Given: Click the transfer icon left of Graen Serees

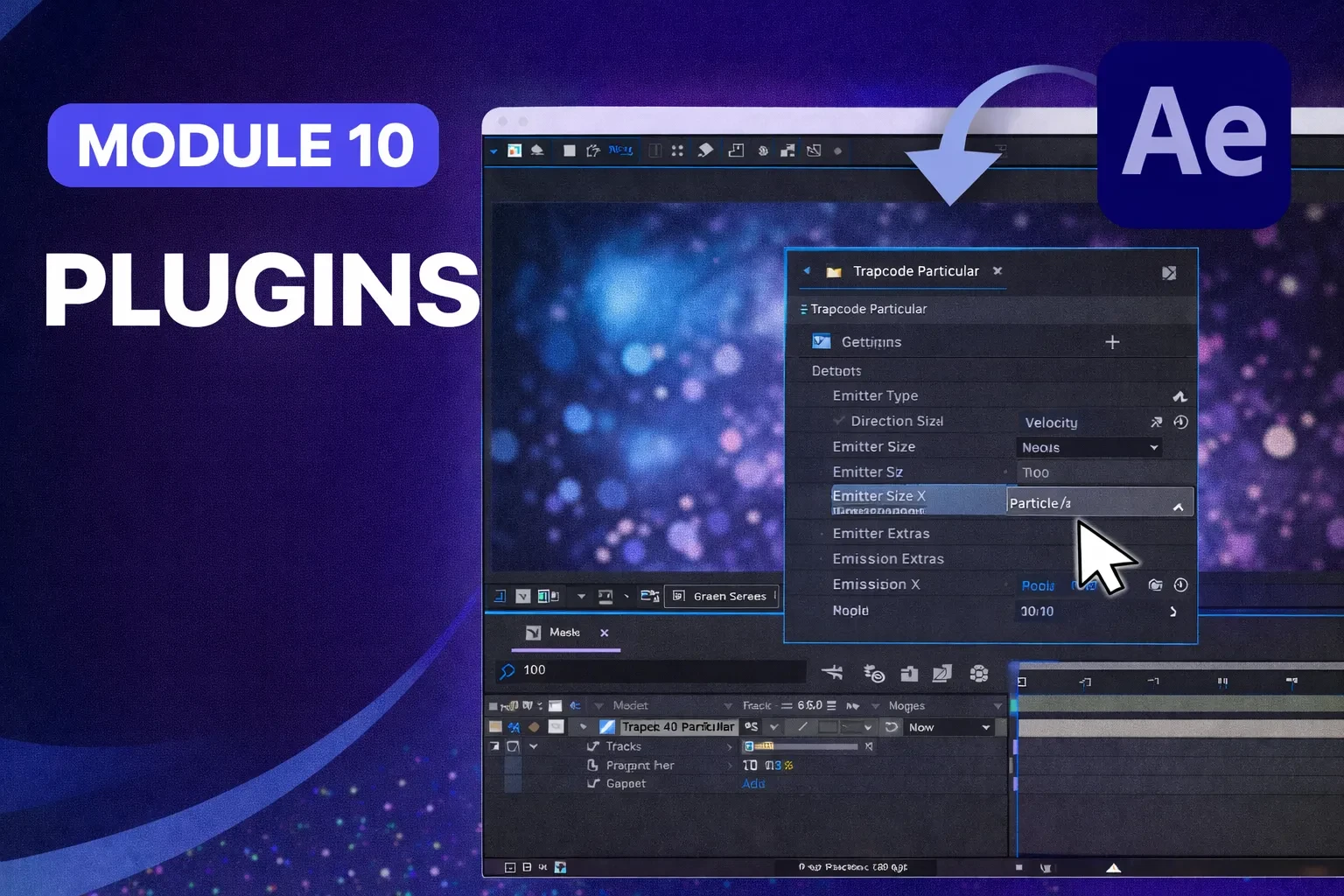Looking at the screenshot, I should point(649,596).
